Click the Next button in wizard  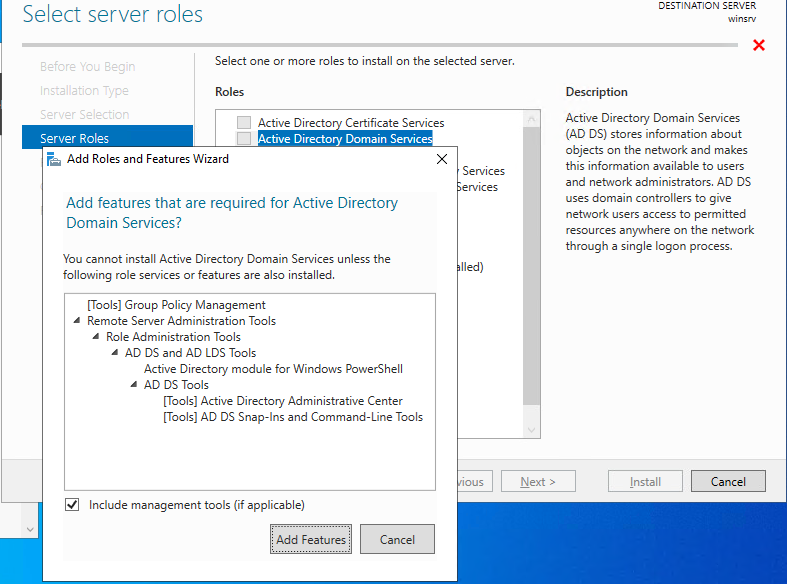click(538, 481)
